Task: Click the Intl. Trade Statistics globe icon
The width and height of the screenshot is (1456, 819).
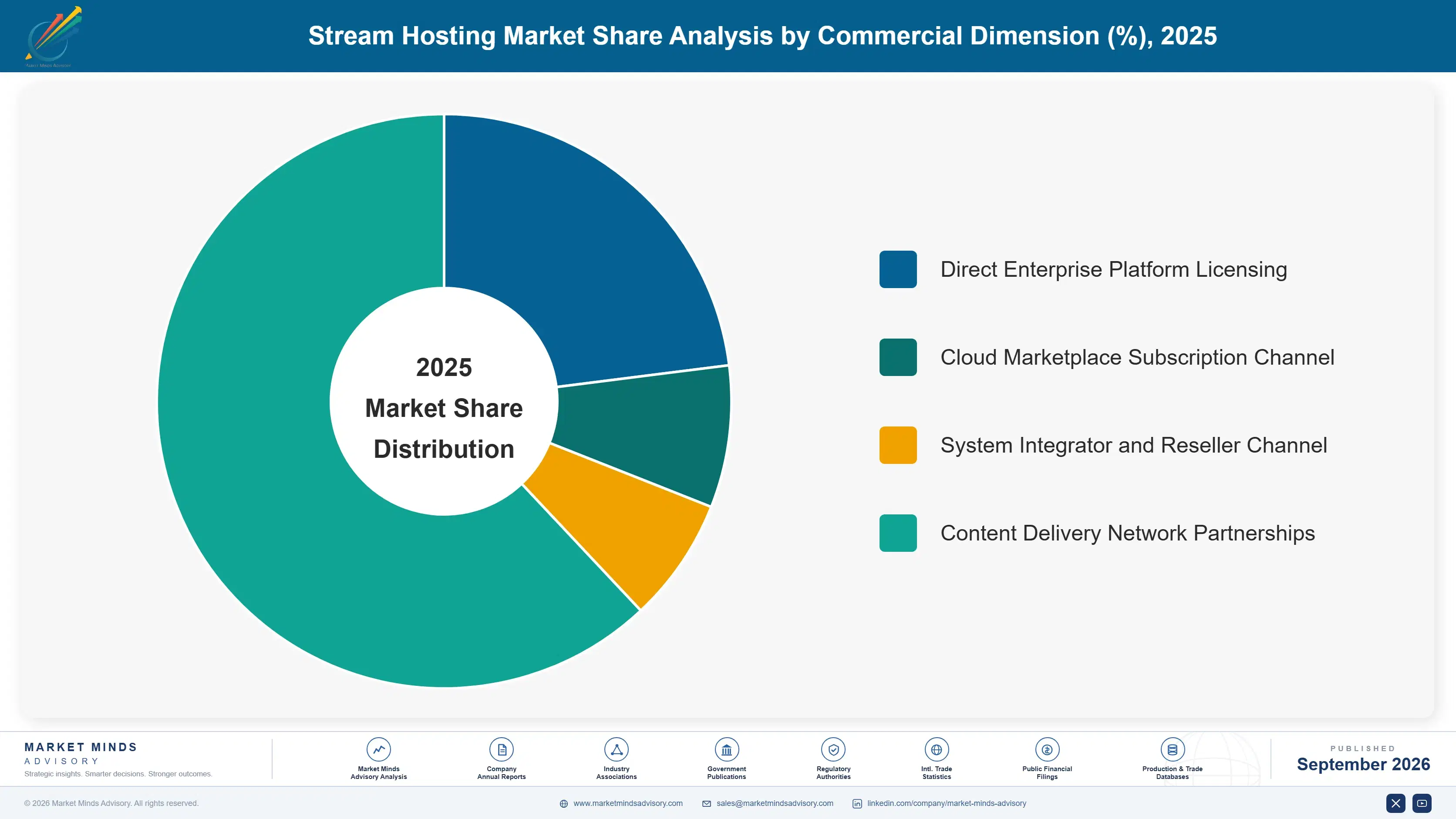Action: coord(937,749)
